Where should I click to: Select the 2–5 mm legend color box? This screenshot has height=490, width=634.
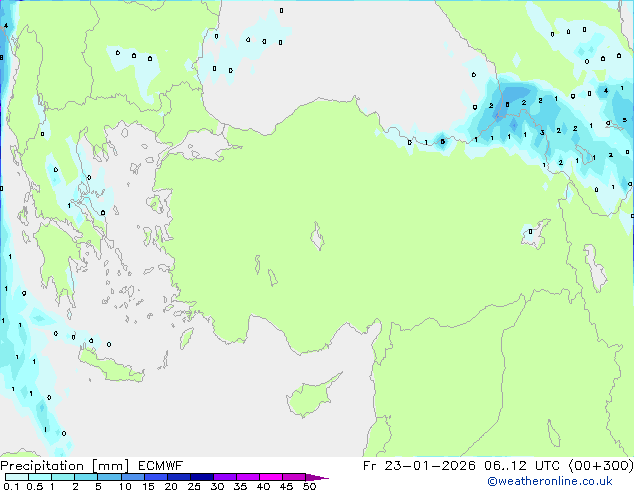pos(86,477)
